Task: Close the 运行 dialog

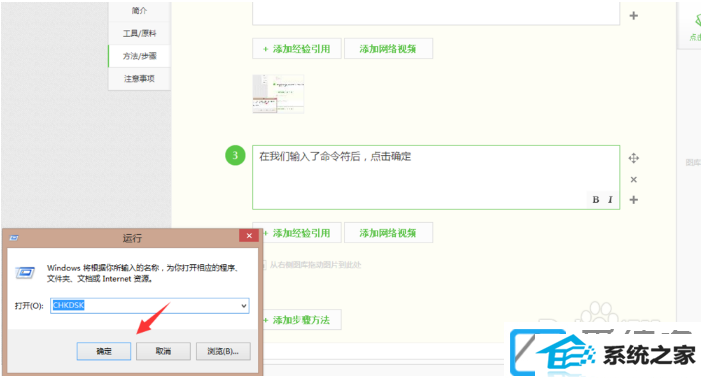Action: 249,236
